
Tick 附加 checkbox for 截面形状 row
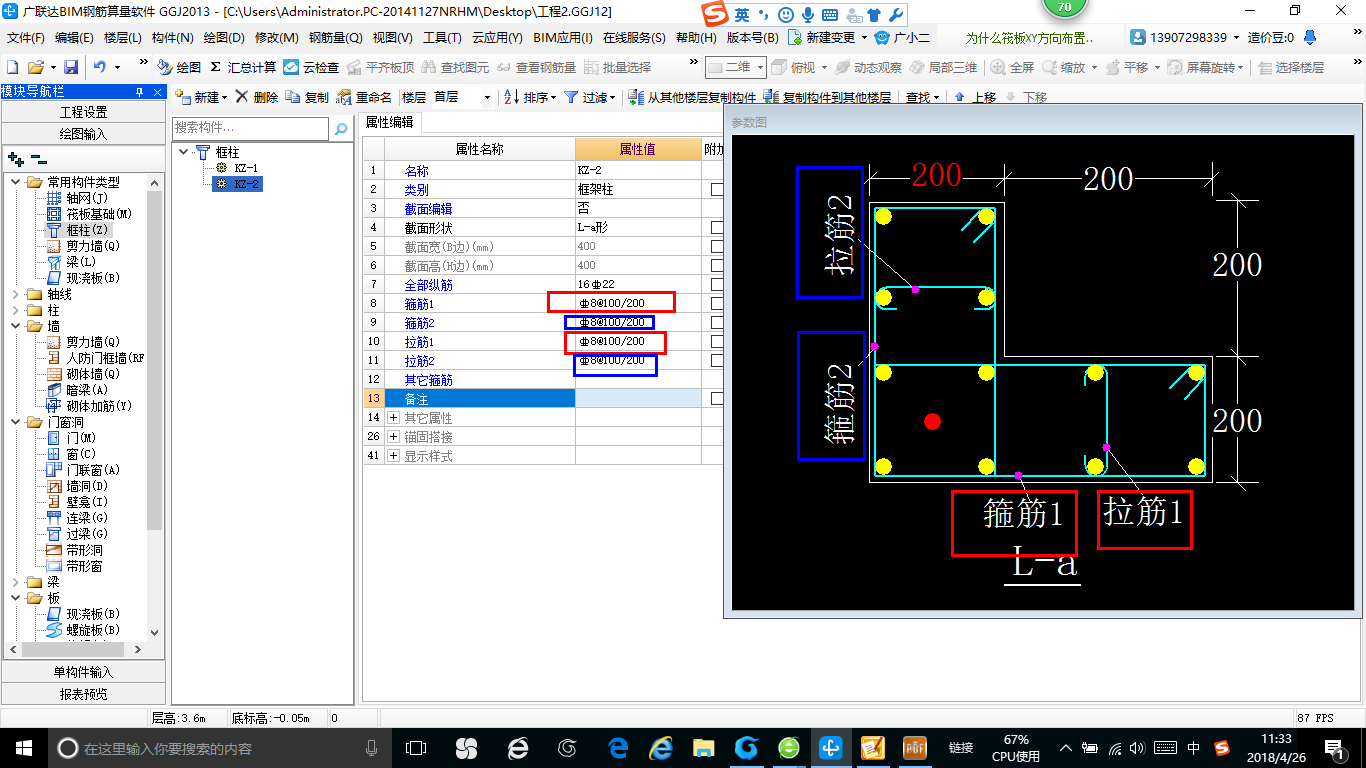coord(717,227)
